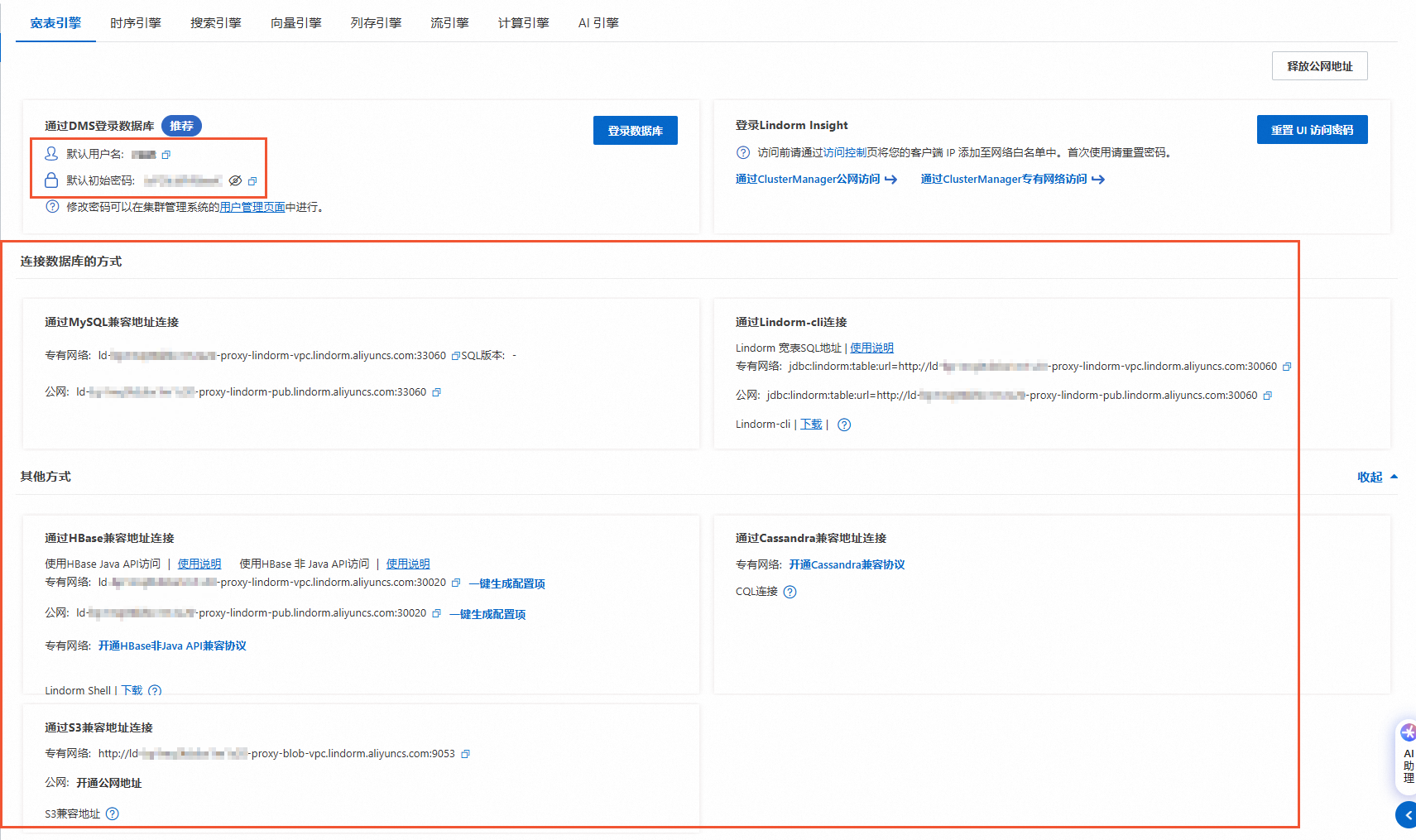The width and height of the screenshot is (1416, 840).
Task: Open the 用户管理页面 link
Action: (x=252, y=207)
